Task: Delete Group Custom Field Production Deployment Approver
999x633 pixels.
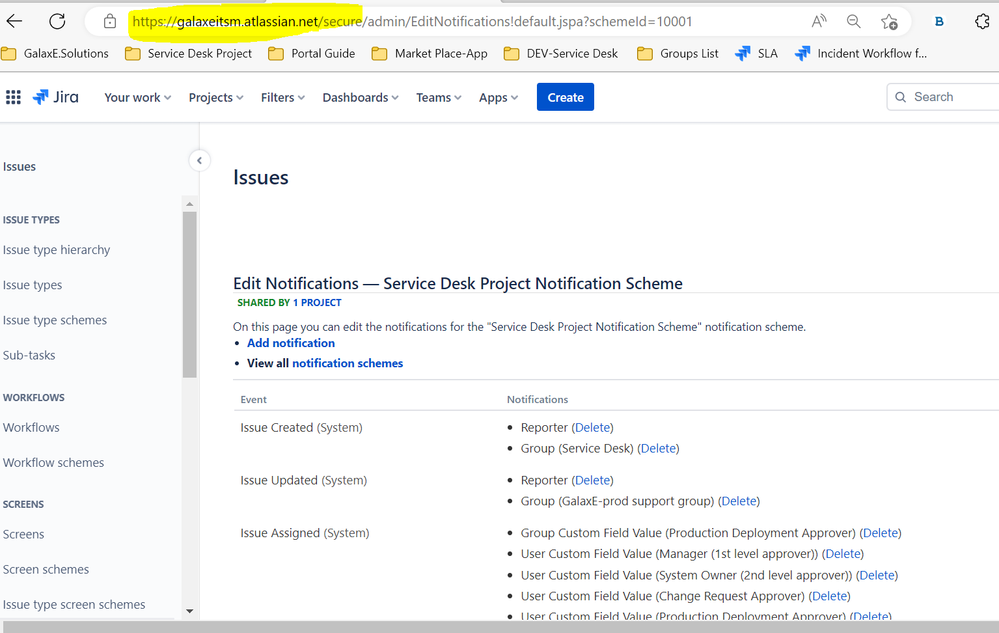Action: 880,532
